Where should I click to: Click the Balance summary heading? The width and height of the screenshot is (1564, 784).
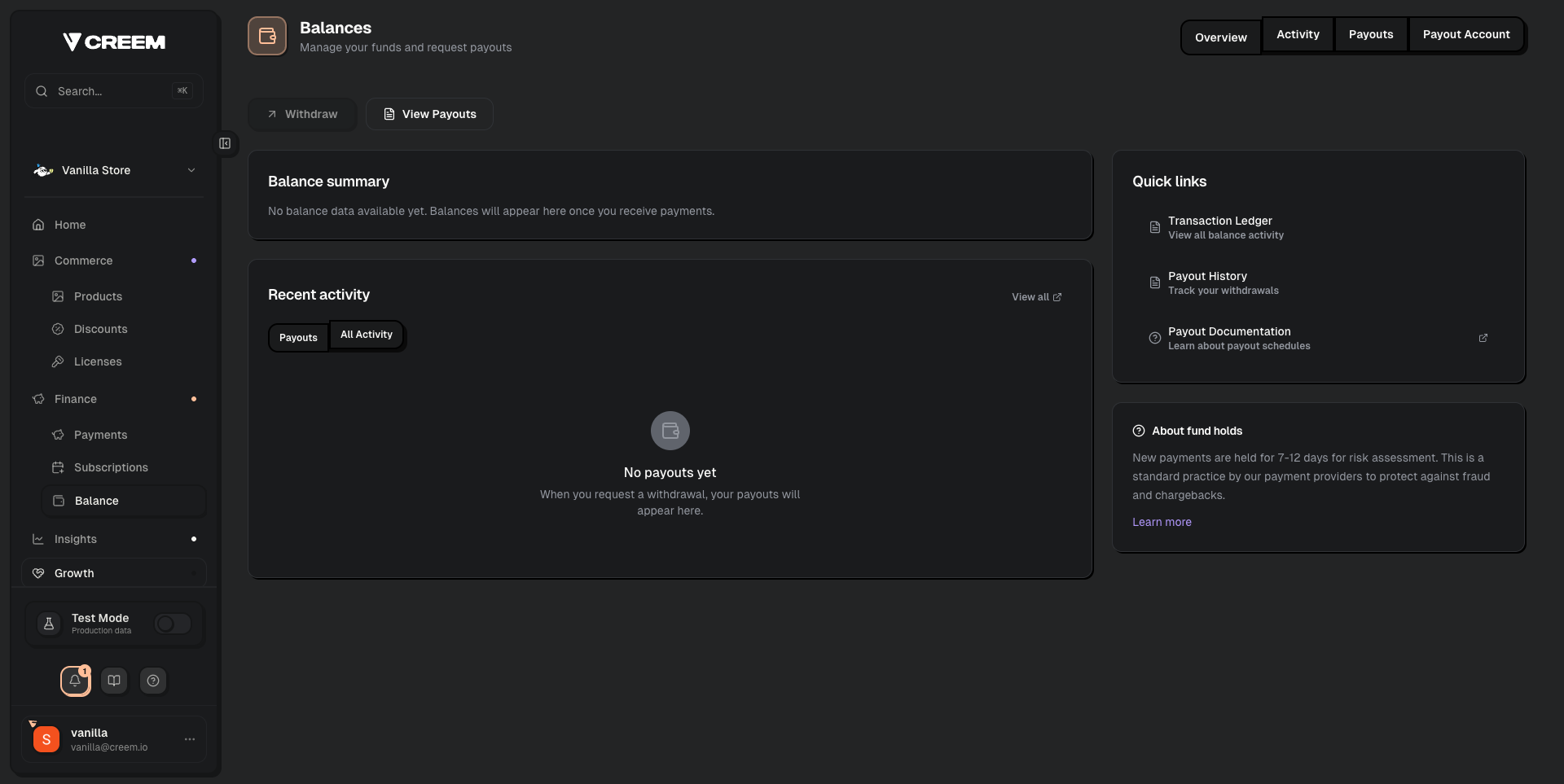pos(328,182)
